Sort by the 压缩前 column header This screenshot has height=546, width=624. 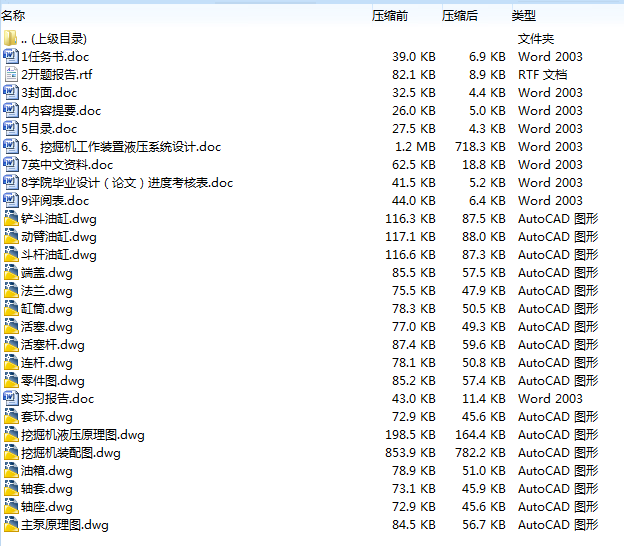coord(390,16)
